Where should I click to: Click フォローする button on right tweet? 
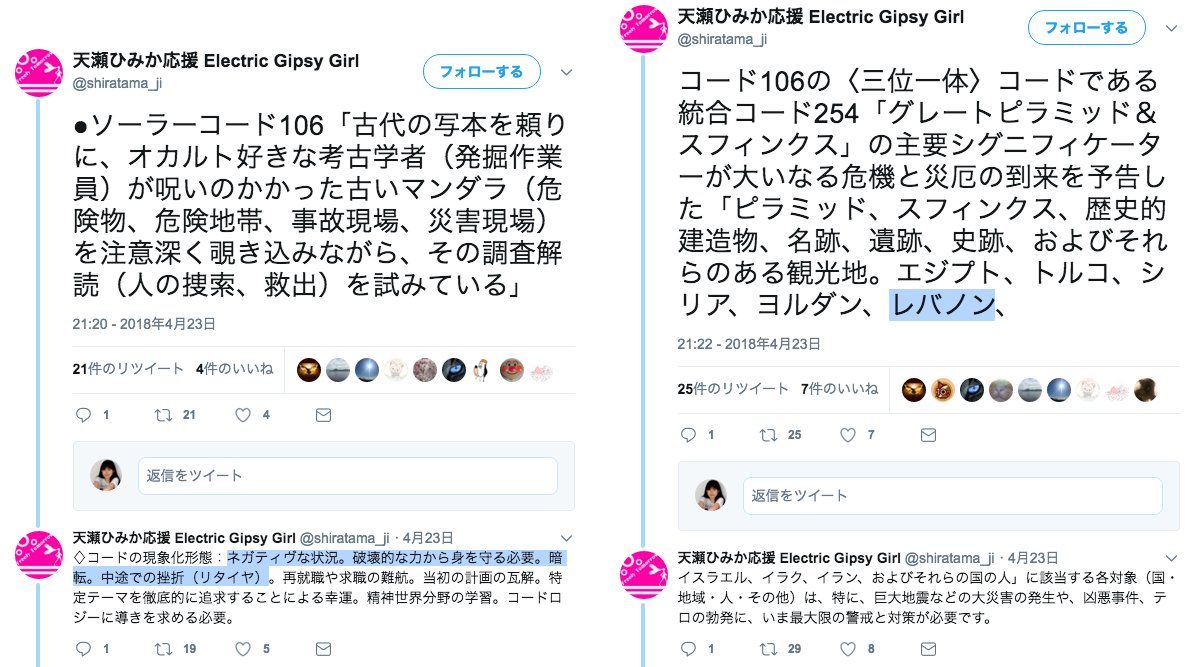[x=1086, y=28]
